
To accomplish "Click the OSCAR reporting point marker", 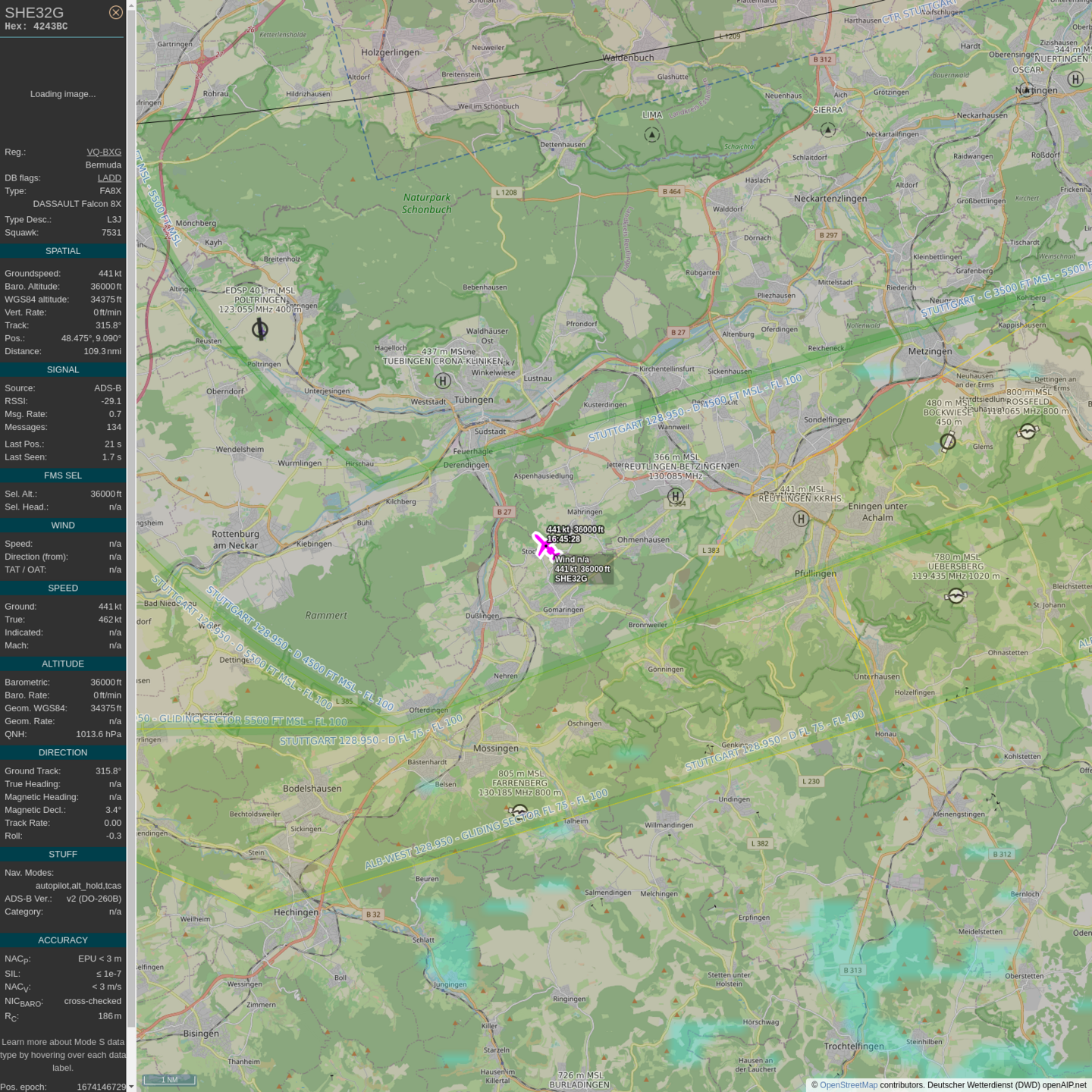I will [1027, 89].
